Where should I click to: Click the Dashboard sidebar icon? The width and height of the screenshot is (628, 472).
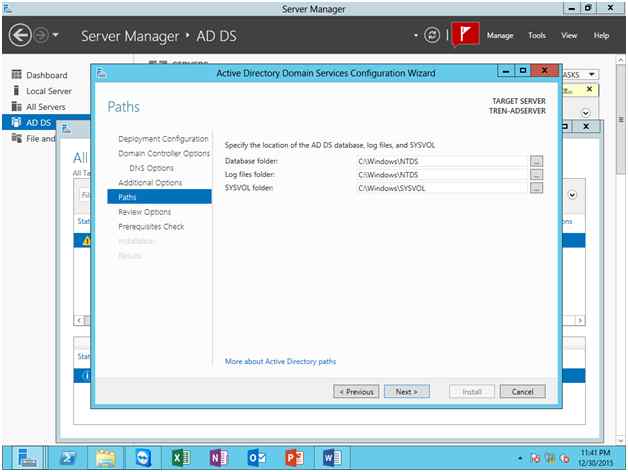(16, 75)
